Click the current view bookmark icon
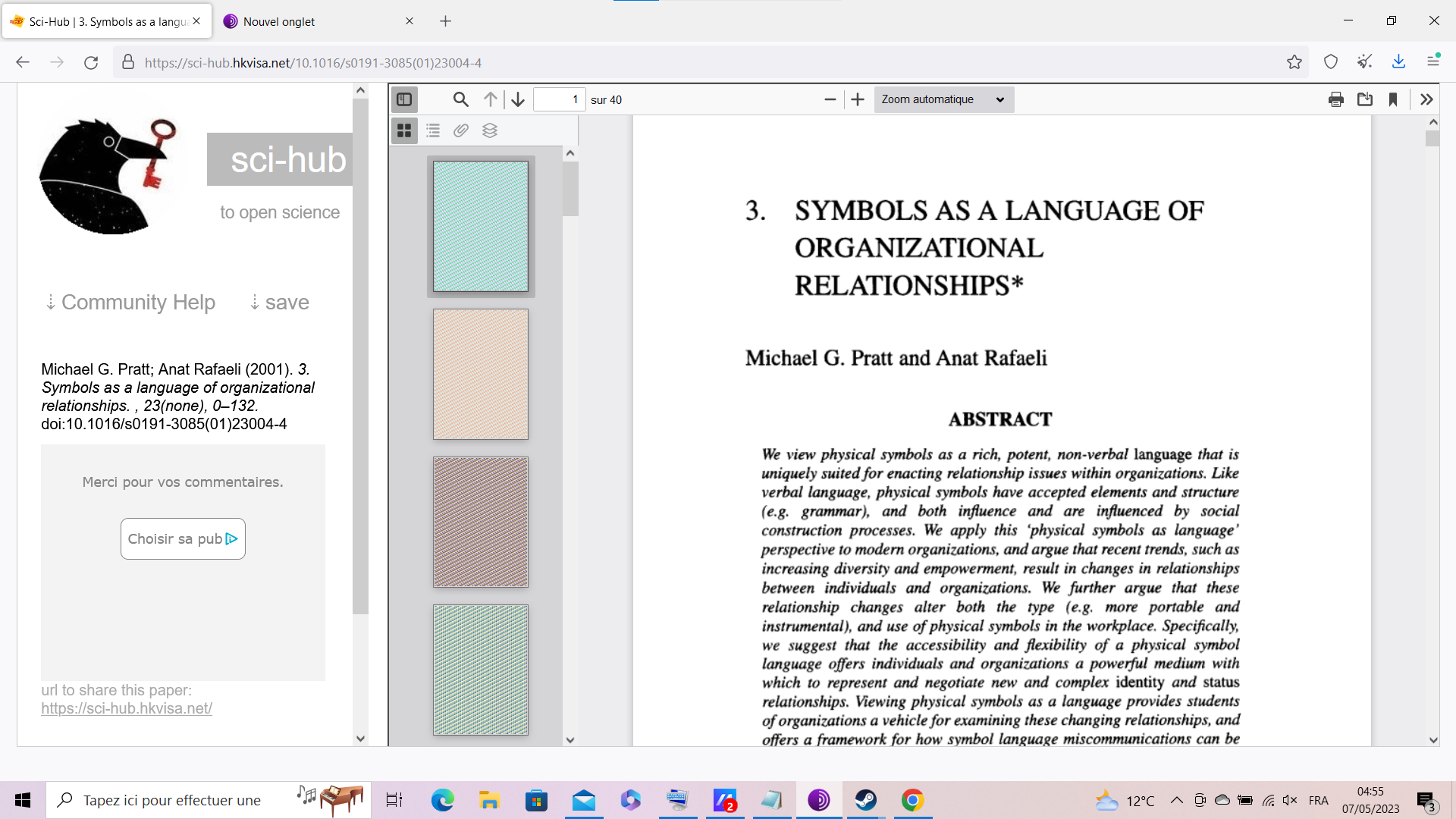 tap(1393, 99)
